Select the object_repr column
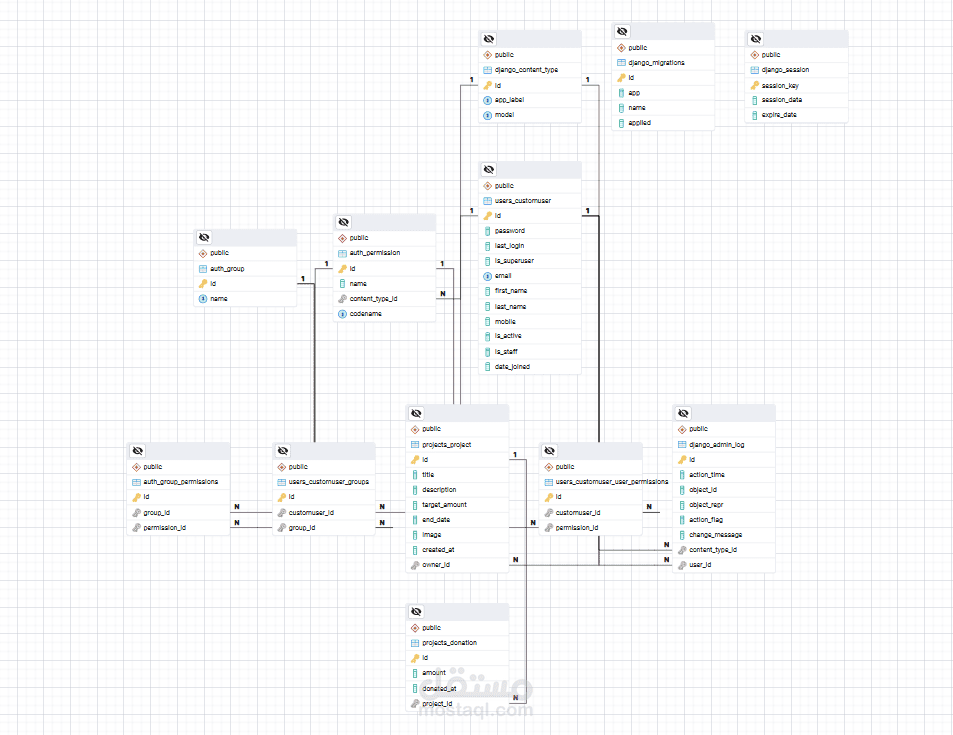953x735 pixels. (706, 505)
